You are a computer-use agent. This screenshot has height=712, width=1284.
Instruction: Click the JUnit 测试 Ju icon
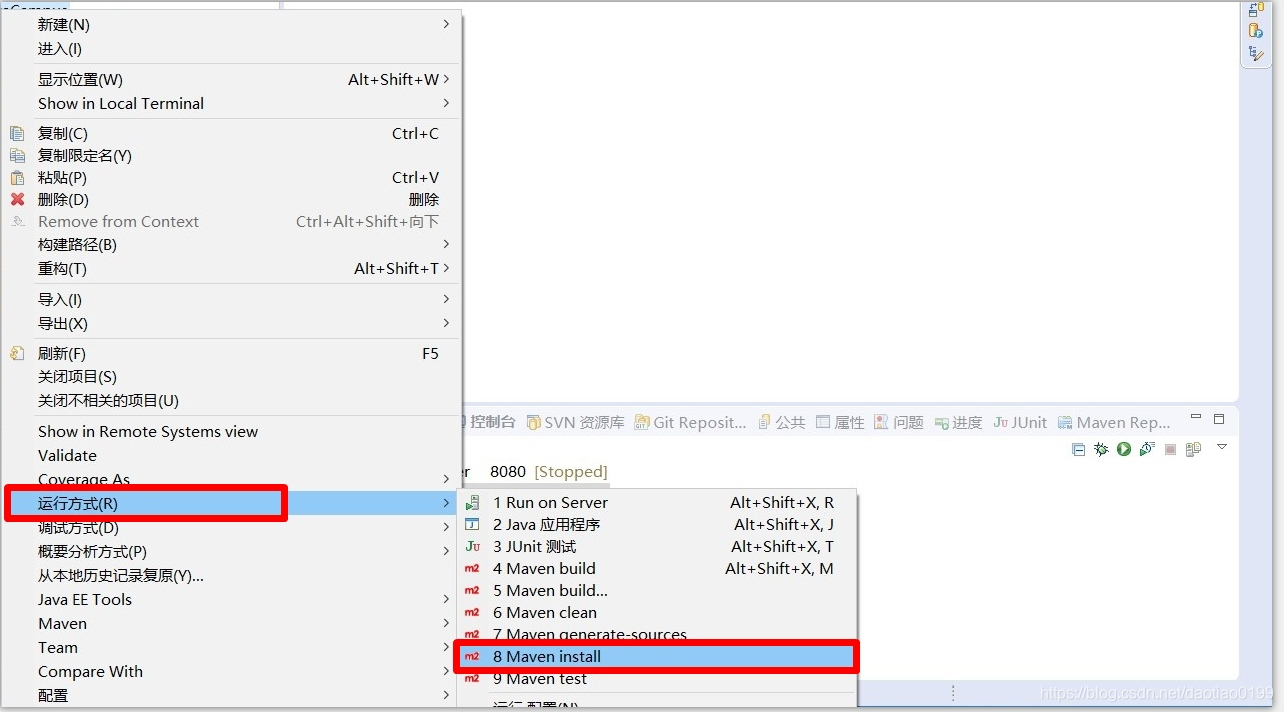tap(472, 546)
